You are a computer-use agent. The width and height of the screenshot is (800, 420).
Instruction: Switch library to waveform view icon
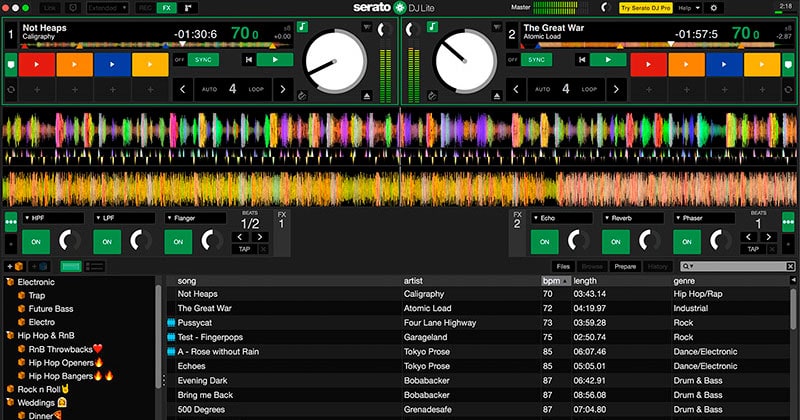[71, 266]
